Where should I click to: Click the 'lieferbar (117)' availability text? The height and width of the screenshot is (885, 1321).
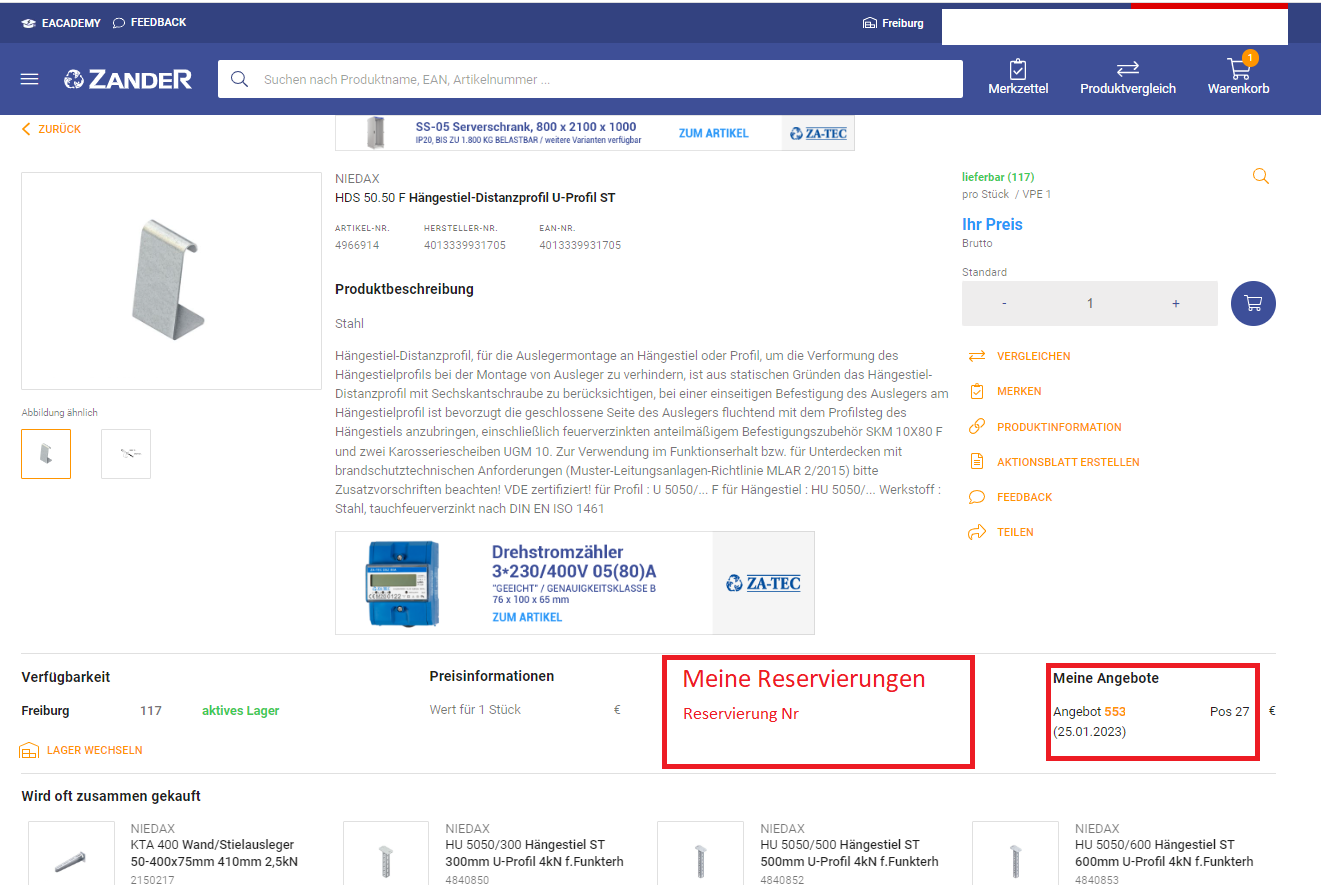coord(998,177)
